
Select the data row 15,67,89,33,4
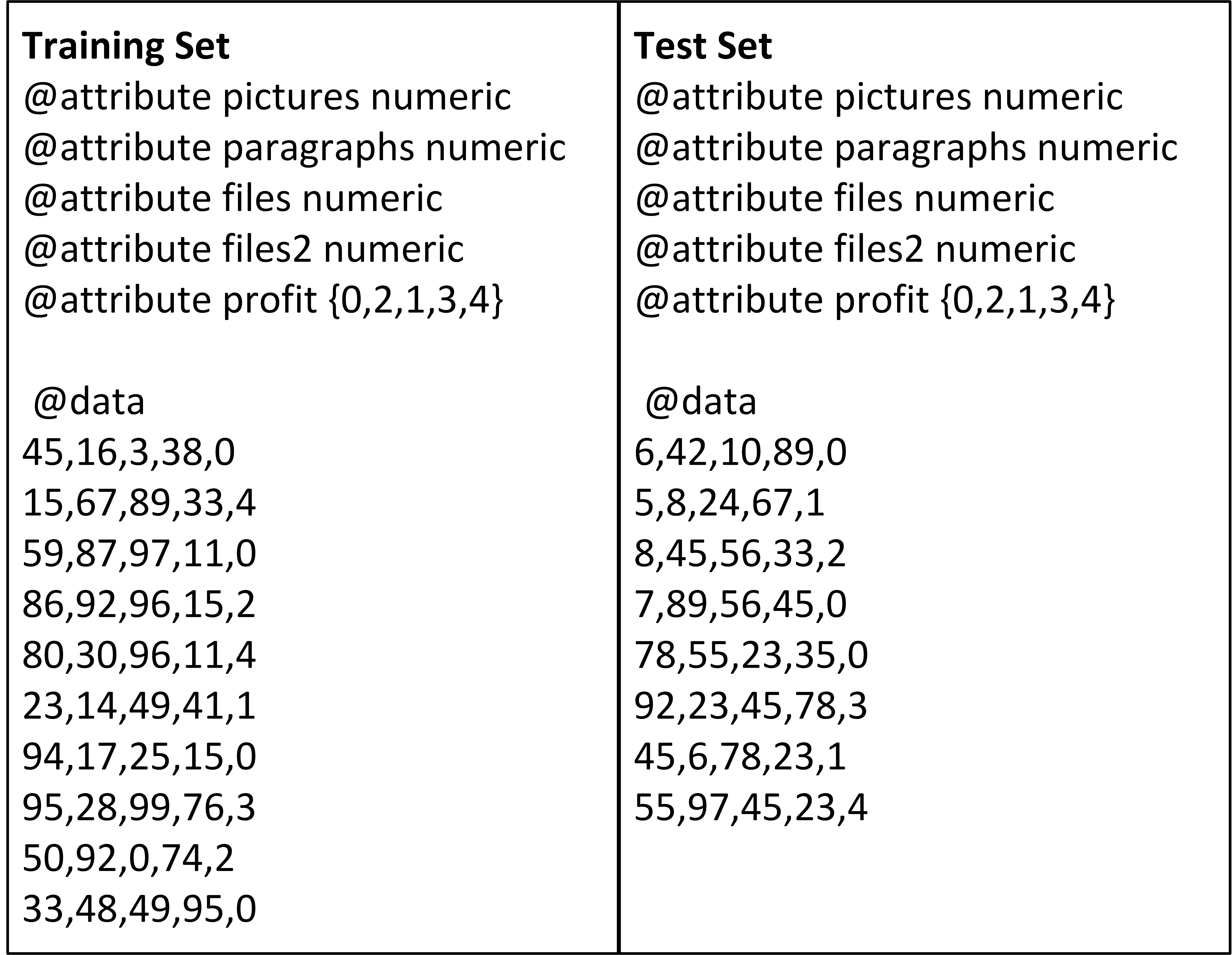(139, 503)
